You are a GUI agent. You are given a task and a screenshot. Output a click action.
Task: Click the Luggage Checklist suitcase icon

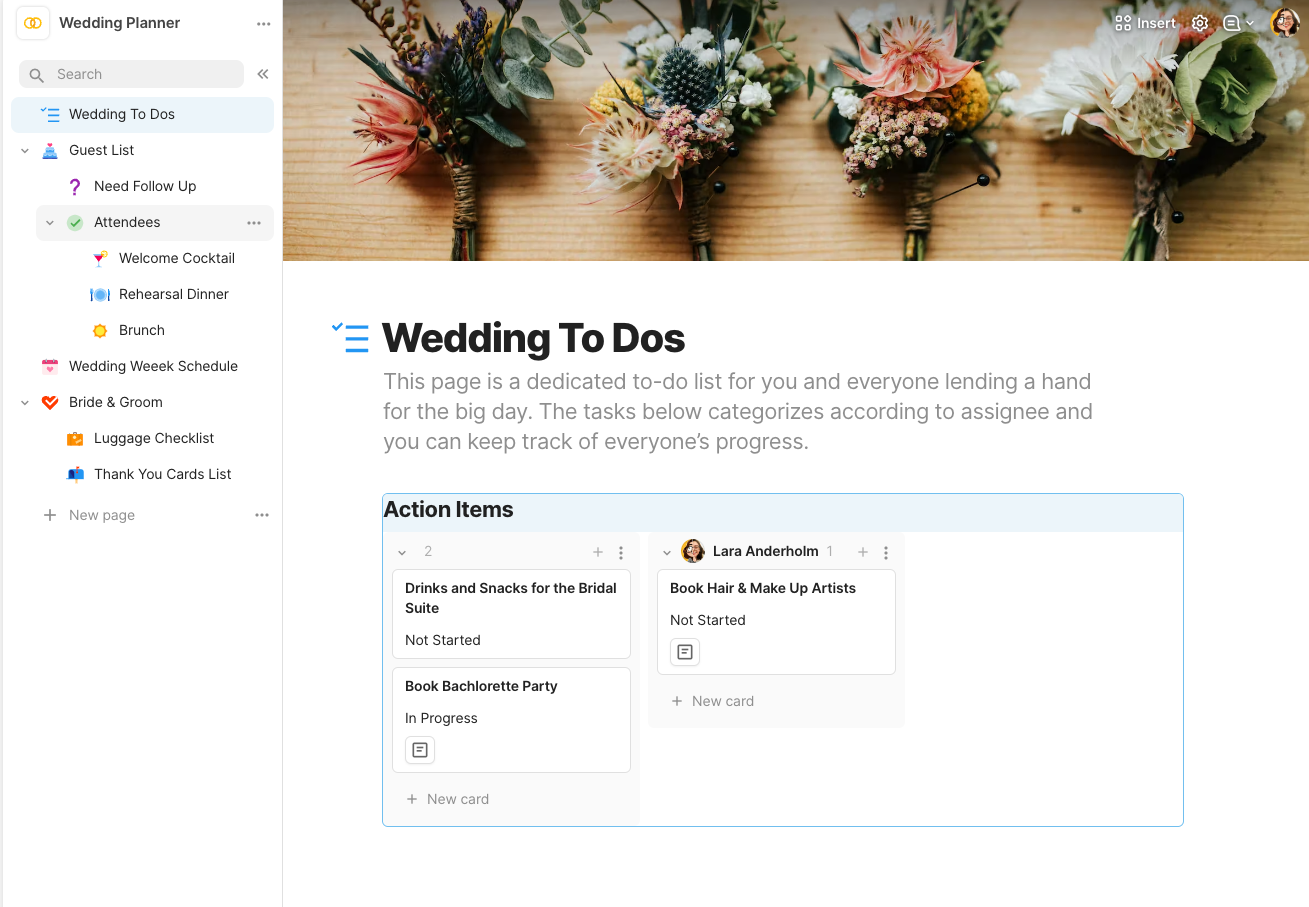[75, 438]
